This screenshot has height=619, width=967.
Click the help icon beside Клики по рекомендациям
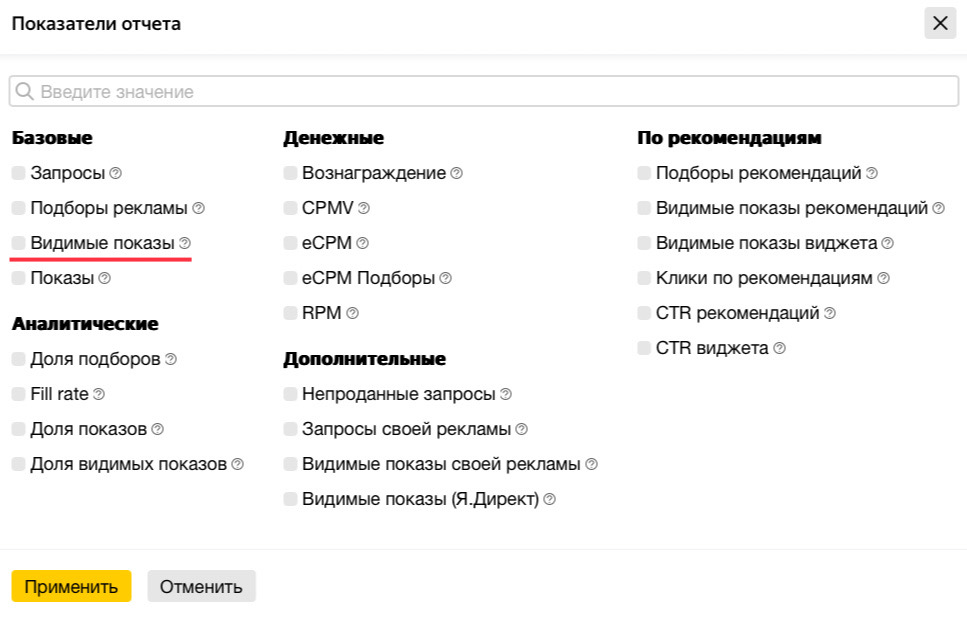click(x=883, y=278)
